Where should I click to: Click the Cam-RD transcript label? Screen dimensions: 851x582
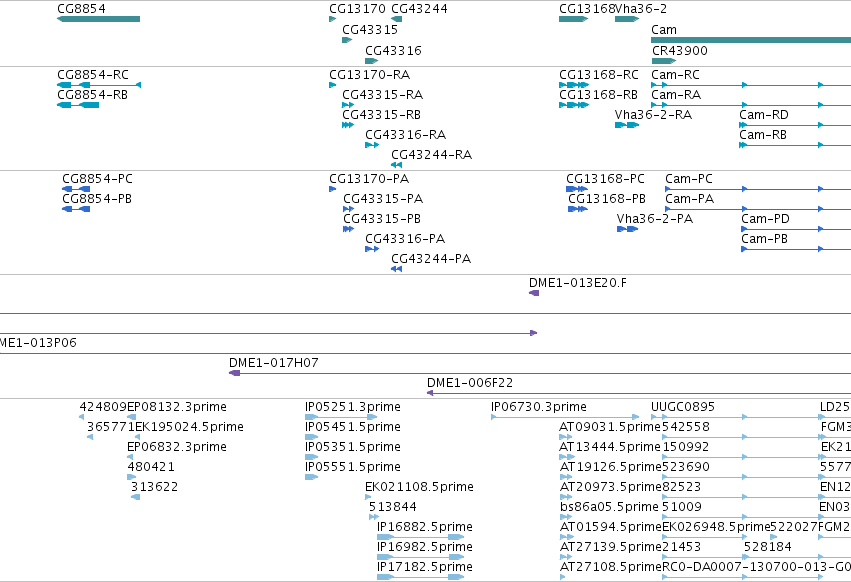click(764, 115)
